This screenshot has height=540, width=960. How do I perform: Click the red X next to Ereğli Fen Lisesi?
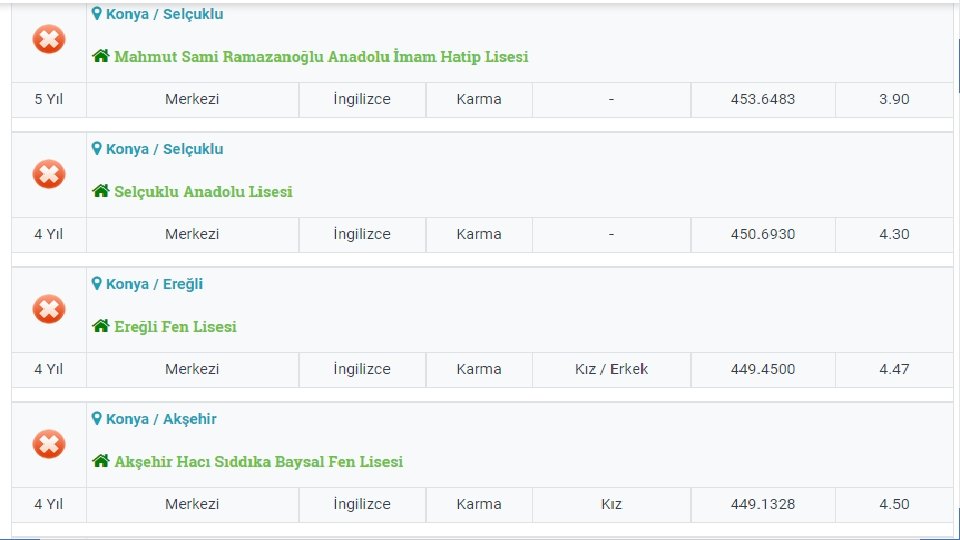[48, 310]
